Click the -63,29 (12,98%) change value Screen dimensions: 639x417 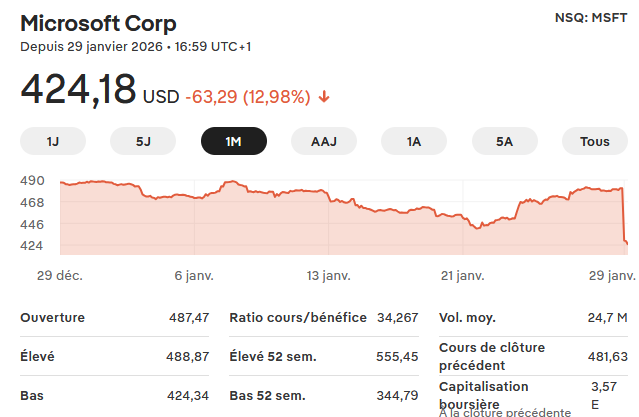(x=248, y=97)
